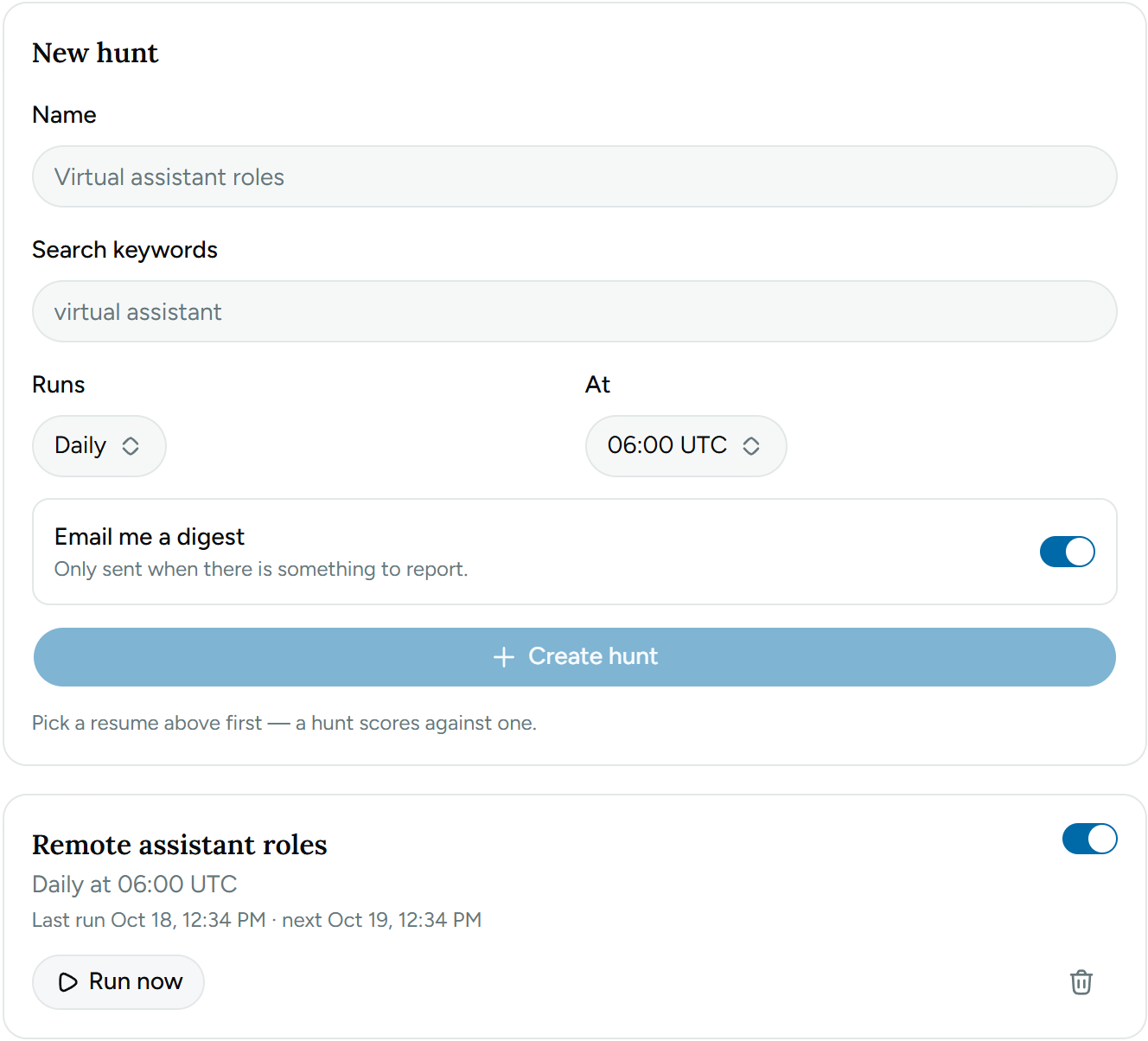This screenshot has height=1041, width=1148.
Task: Focus the Search keywords input field
Action: [574, 311]
